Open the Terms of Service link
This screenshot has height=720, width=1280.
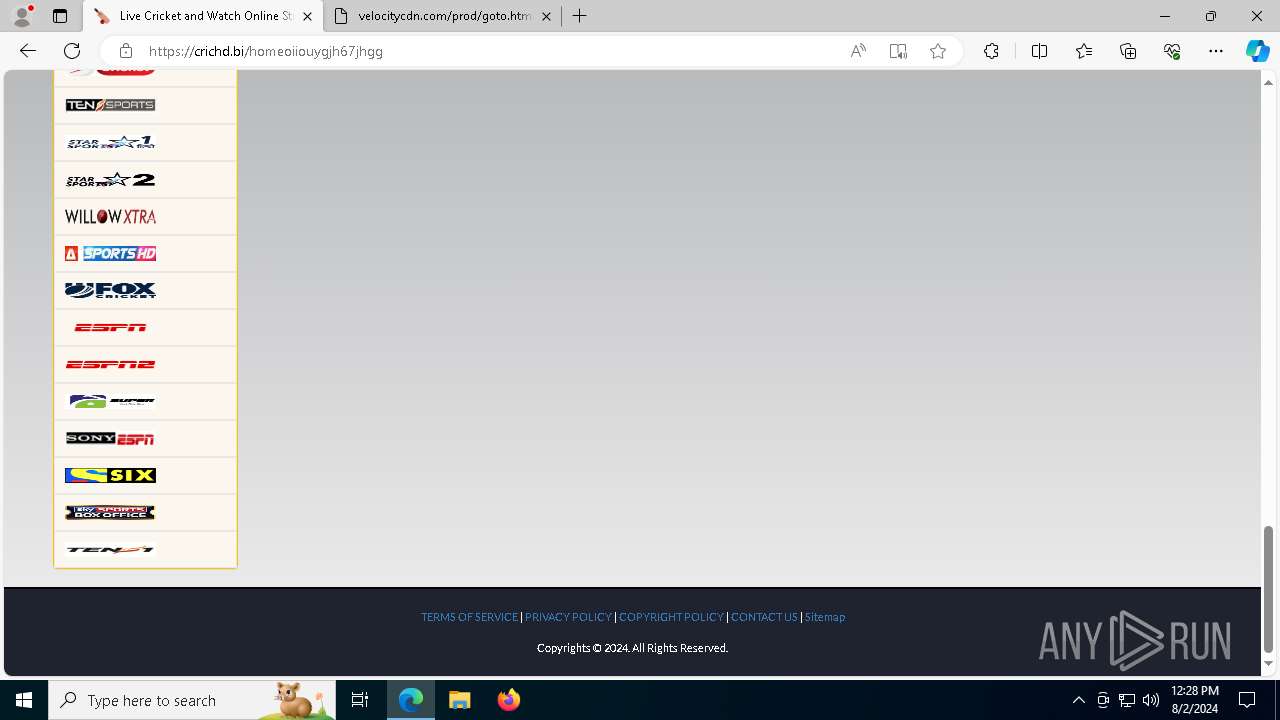tap(469, 617)
